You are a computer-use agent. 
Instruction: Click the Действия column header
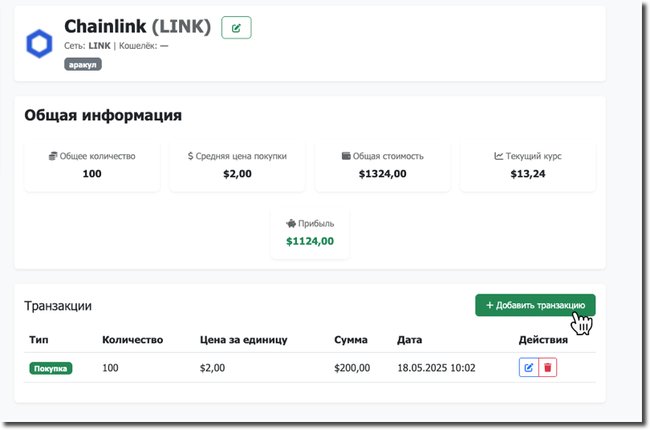[543, 340]
